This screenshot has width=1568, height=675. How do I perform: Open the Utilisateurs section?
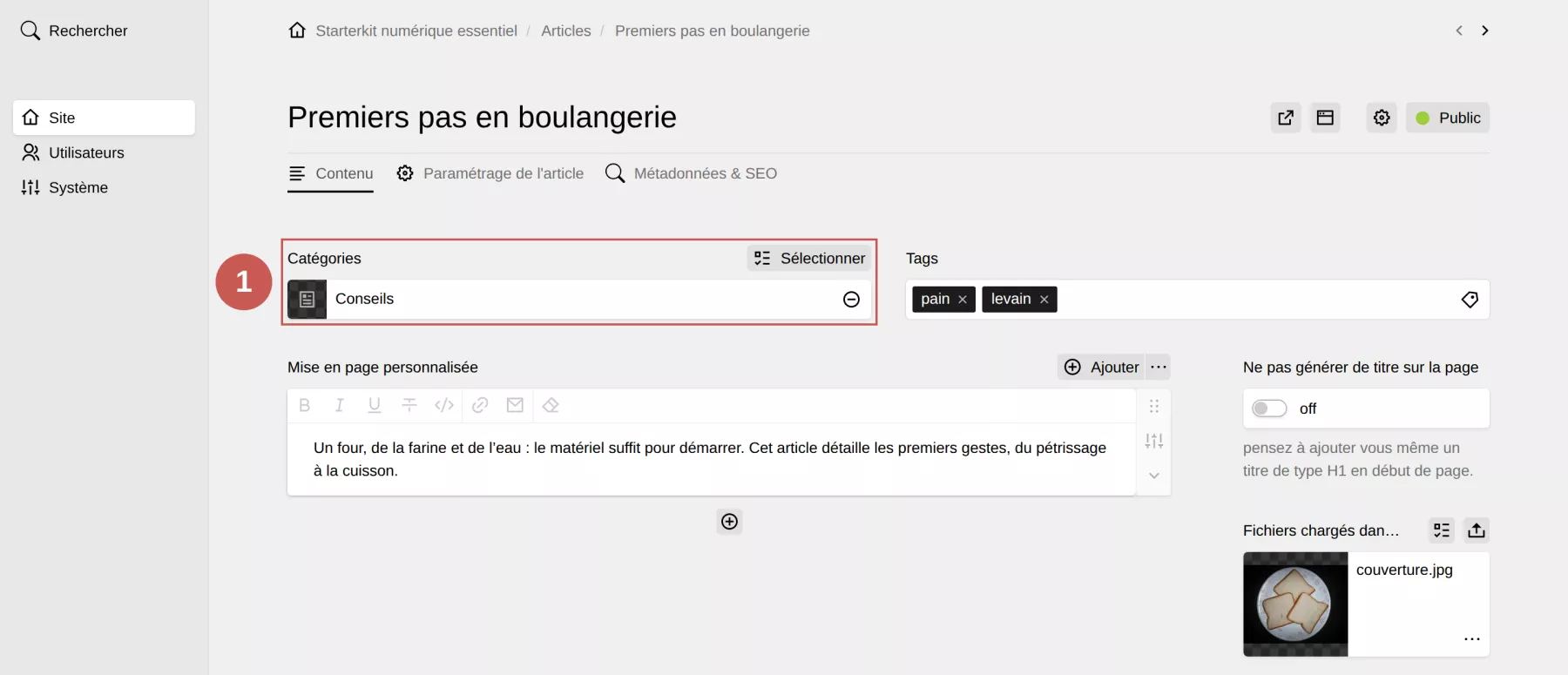(73, 152)
